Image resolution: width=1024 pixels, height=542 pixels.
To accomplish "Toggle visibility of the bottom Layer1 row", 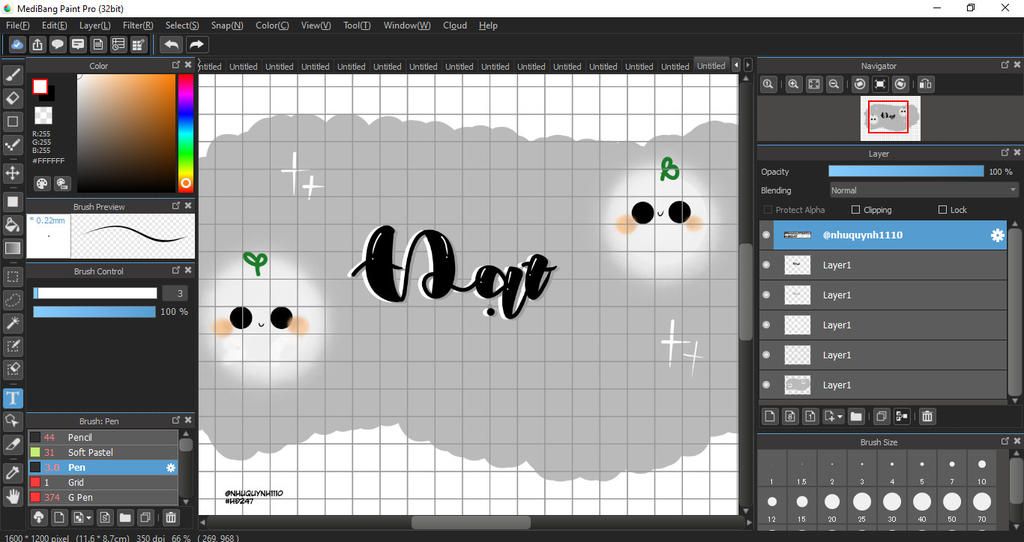I will coord(767,385).
